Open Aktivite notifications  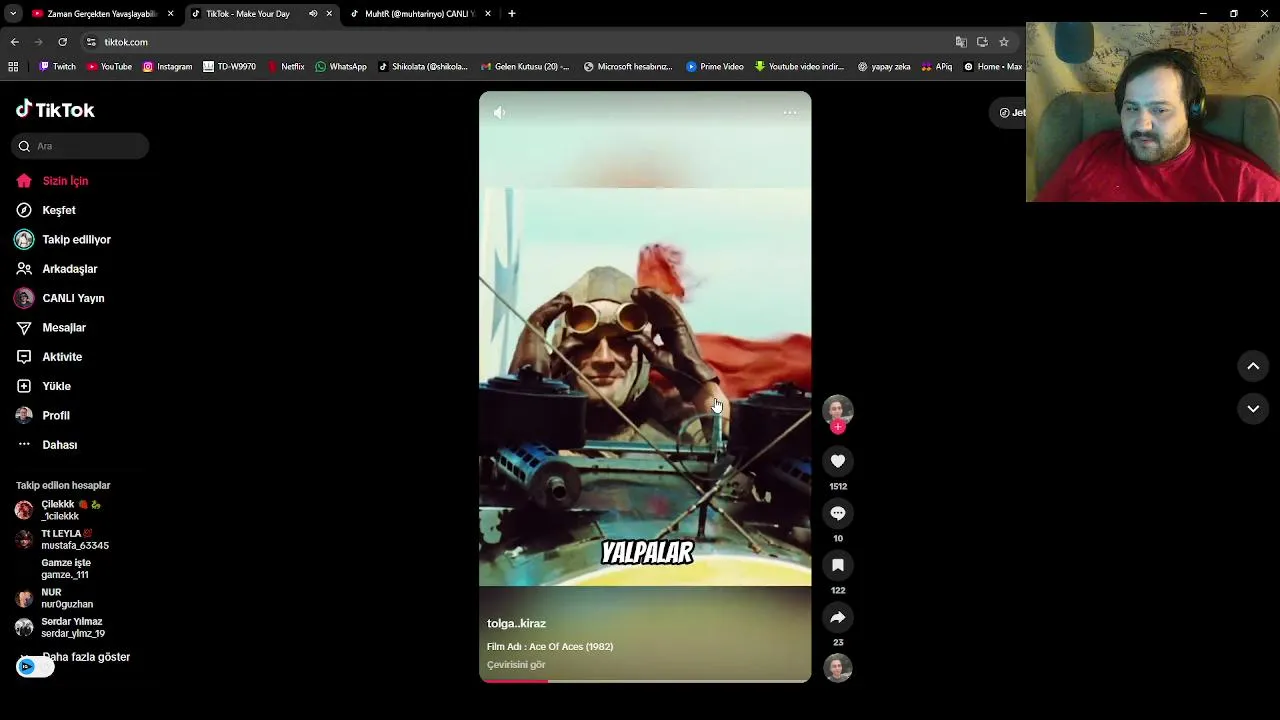click(49, 357)
